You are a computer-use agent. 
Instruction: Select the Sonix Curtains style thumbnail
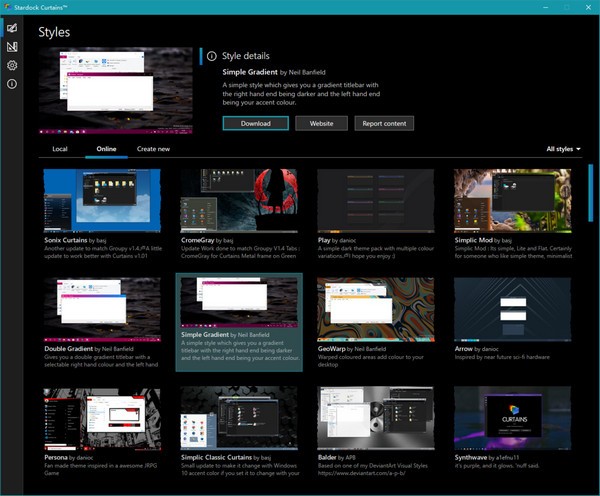[x=103, y=200]
